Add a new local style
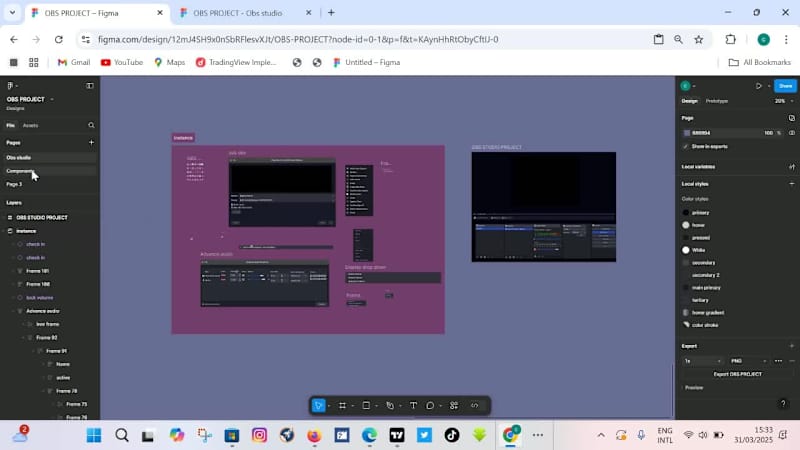 click(x=791, y=184)
